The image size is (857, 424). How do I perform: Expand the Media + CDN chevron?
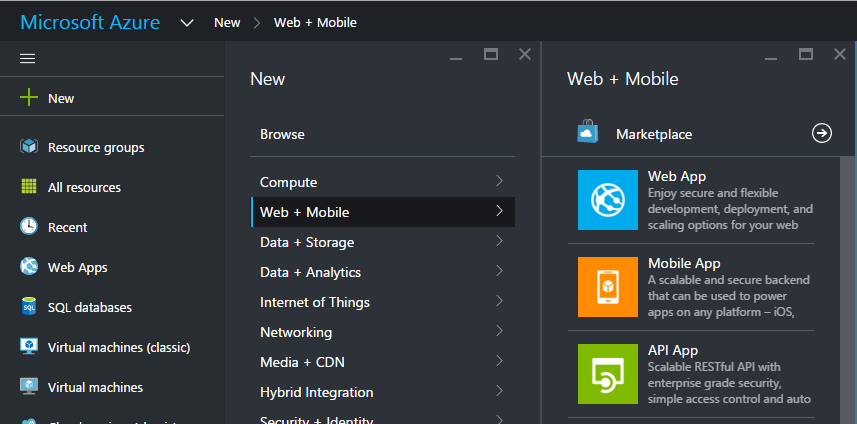[x=499, y=361]
